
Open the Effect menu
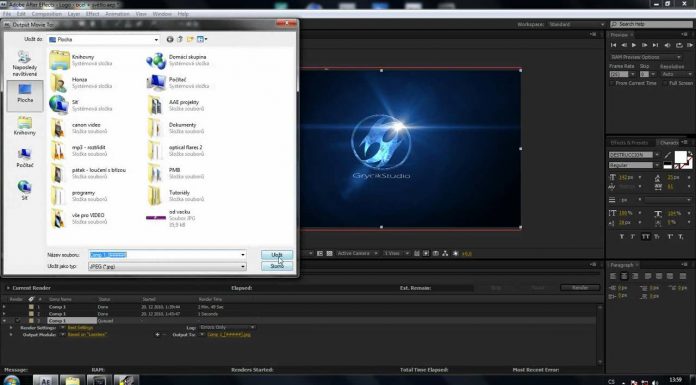point(92,14)
